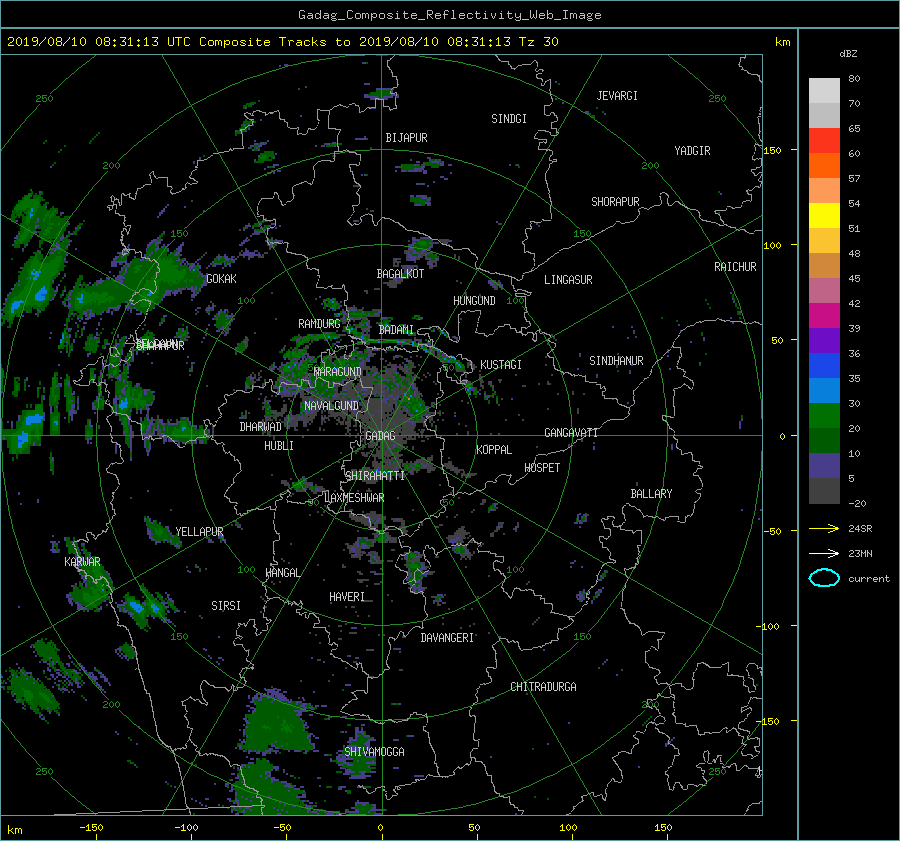Click the BIJAPUR city label
900x841 pixels.
(x=406, y=138)
